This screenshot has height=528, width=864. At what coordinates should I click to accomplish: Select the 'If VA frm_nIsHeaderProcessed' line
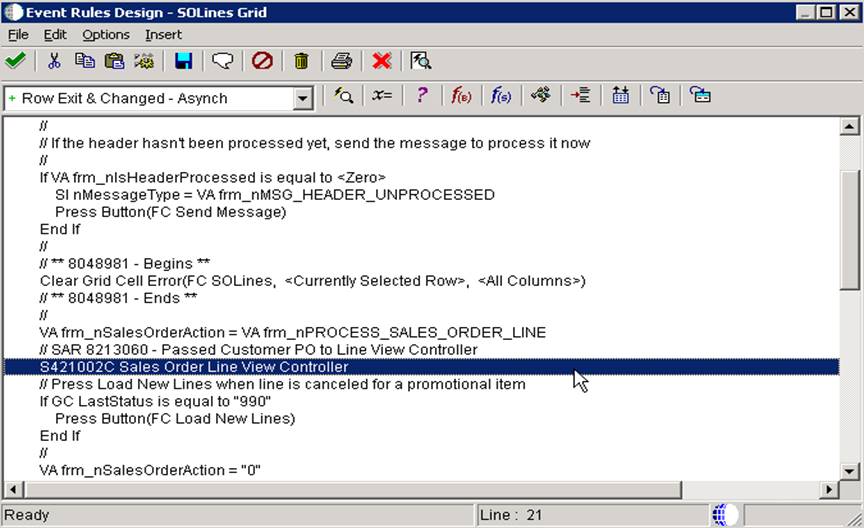click(212, 177)
